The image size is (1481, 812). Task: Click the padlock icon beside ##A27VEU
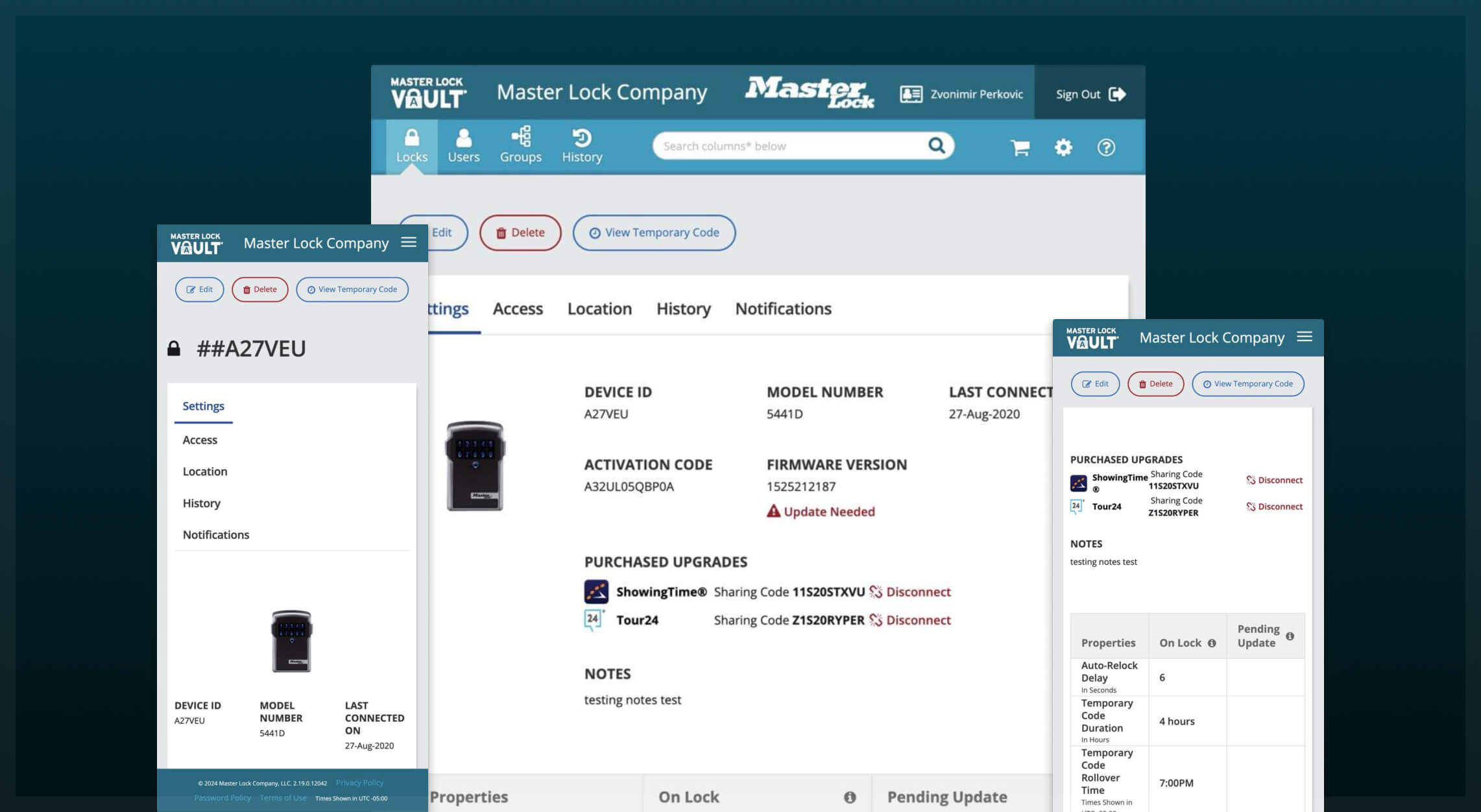(x=174, y=348)
